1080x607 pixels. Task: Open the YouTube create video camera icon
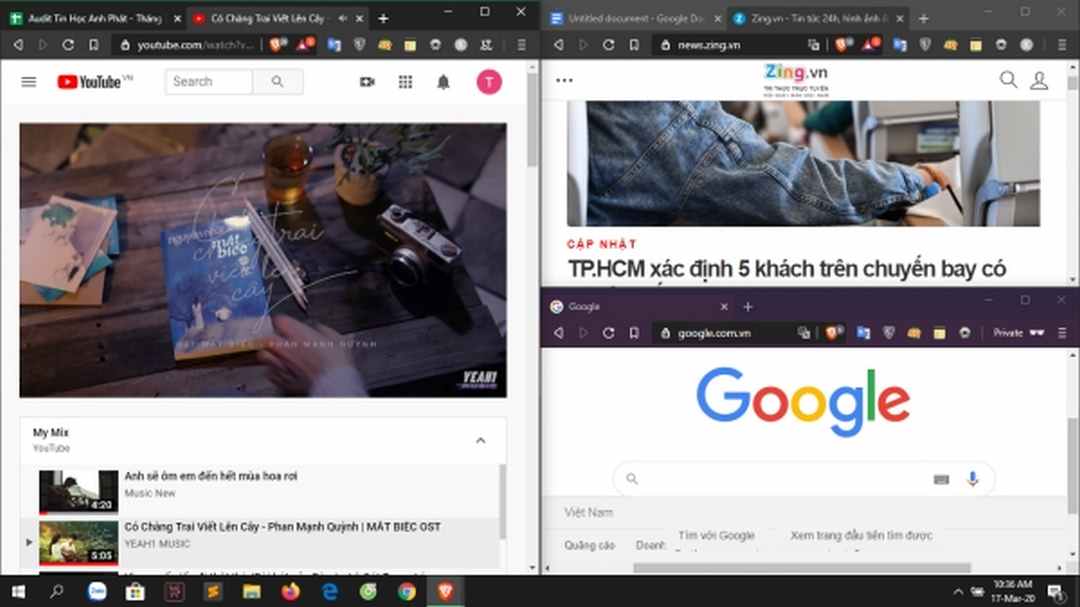pyautogui.click(x=367, y=82)
